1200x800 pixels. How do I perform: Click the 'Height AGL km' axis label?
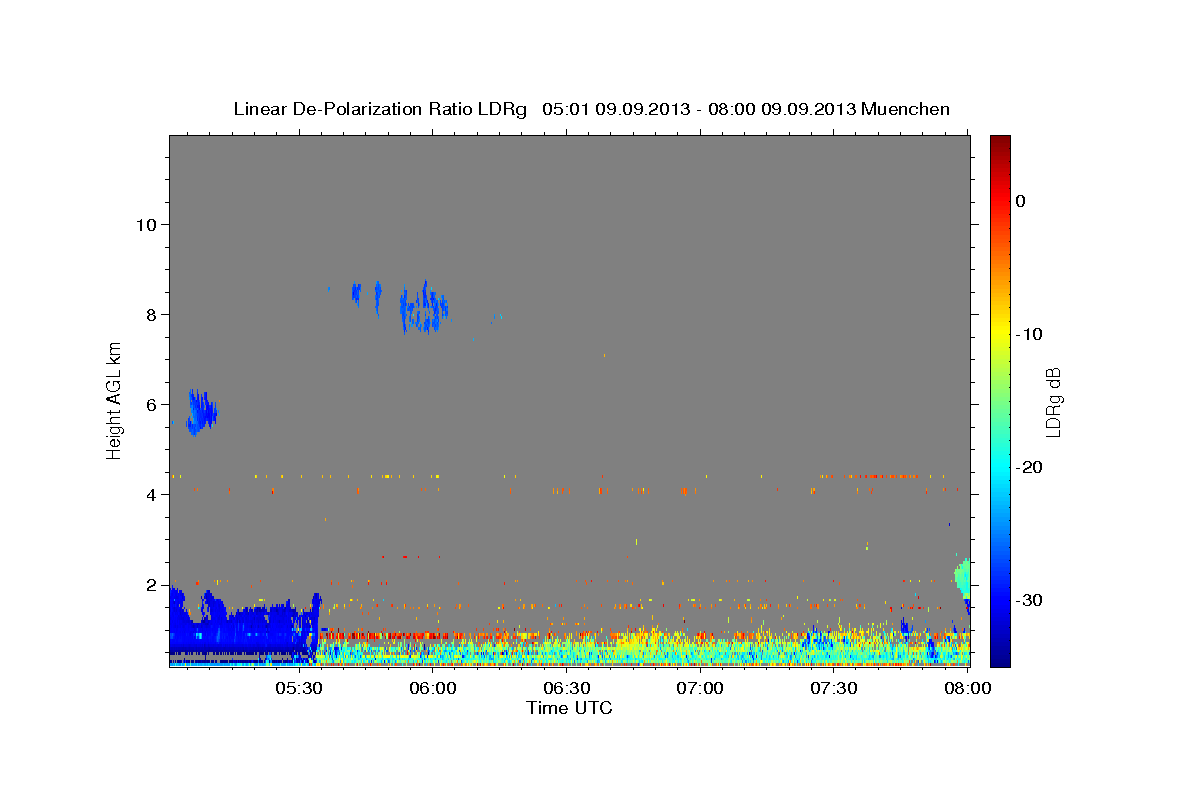[x=115, y=400]
